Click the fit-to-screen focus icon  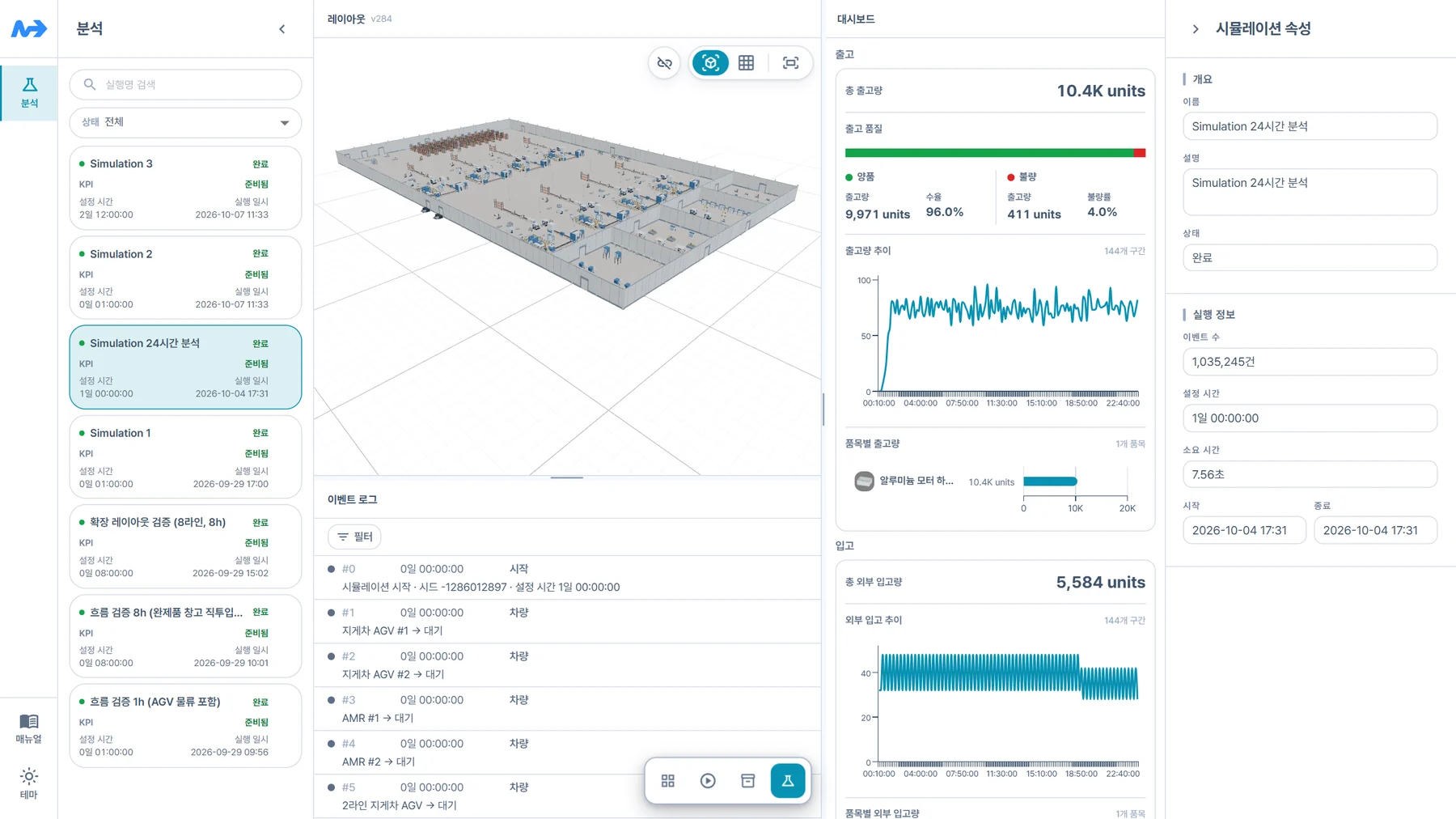tap(790, 63)
